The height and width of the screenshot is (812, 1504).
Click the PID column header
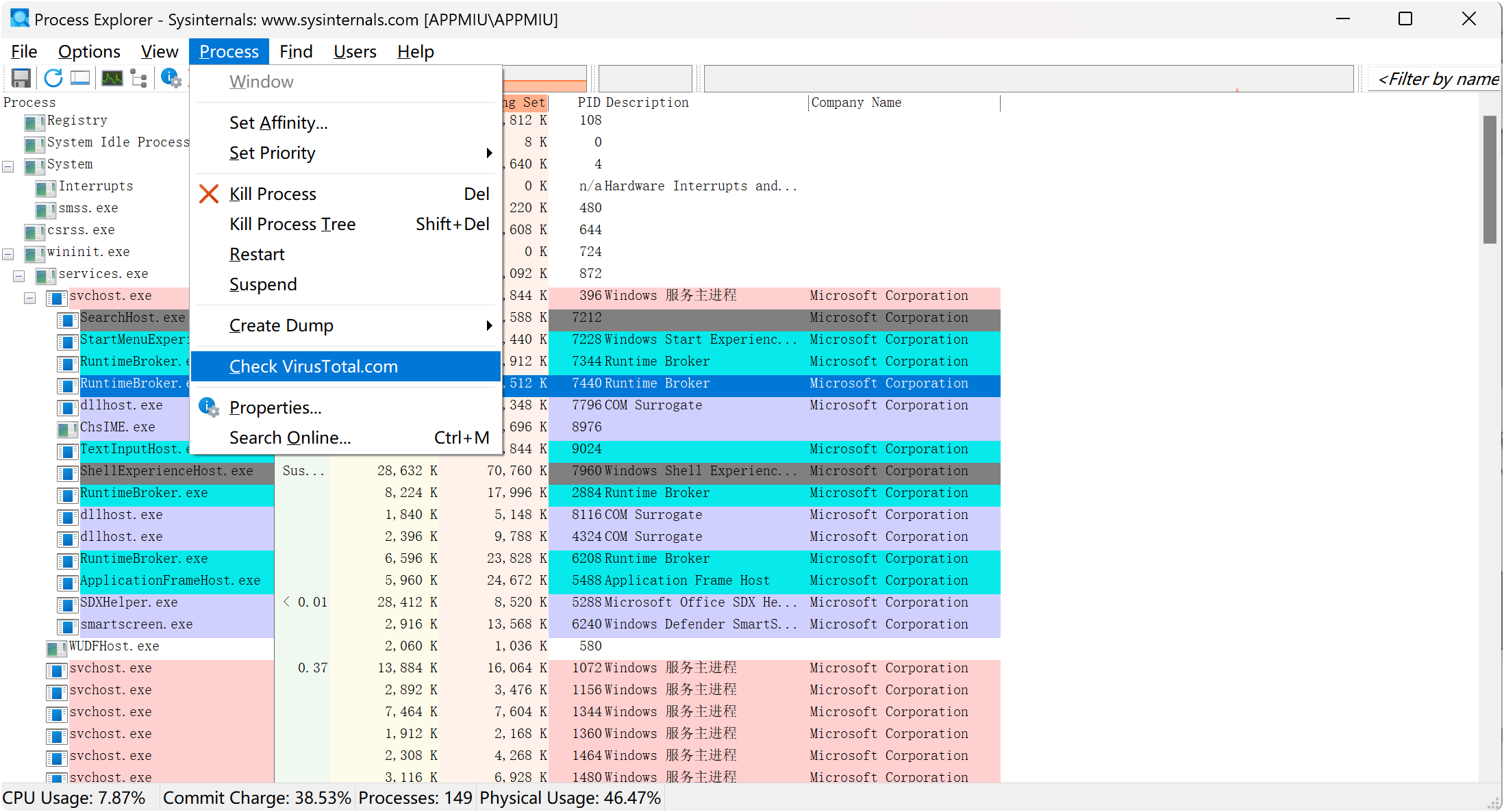[589, 103]
